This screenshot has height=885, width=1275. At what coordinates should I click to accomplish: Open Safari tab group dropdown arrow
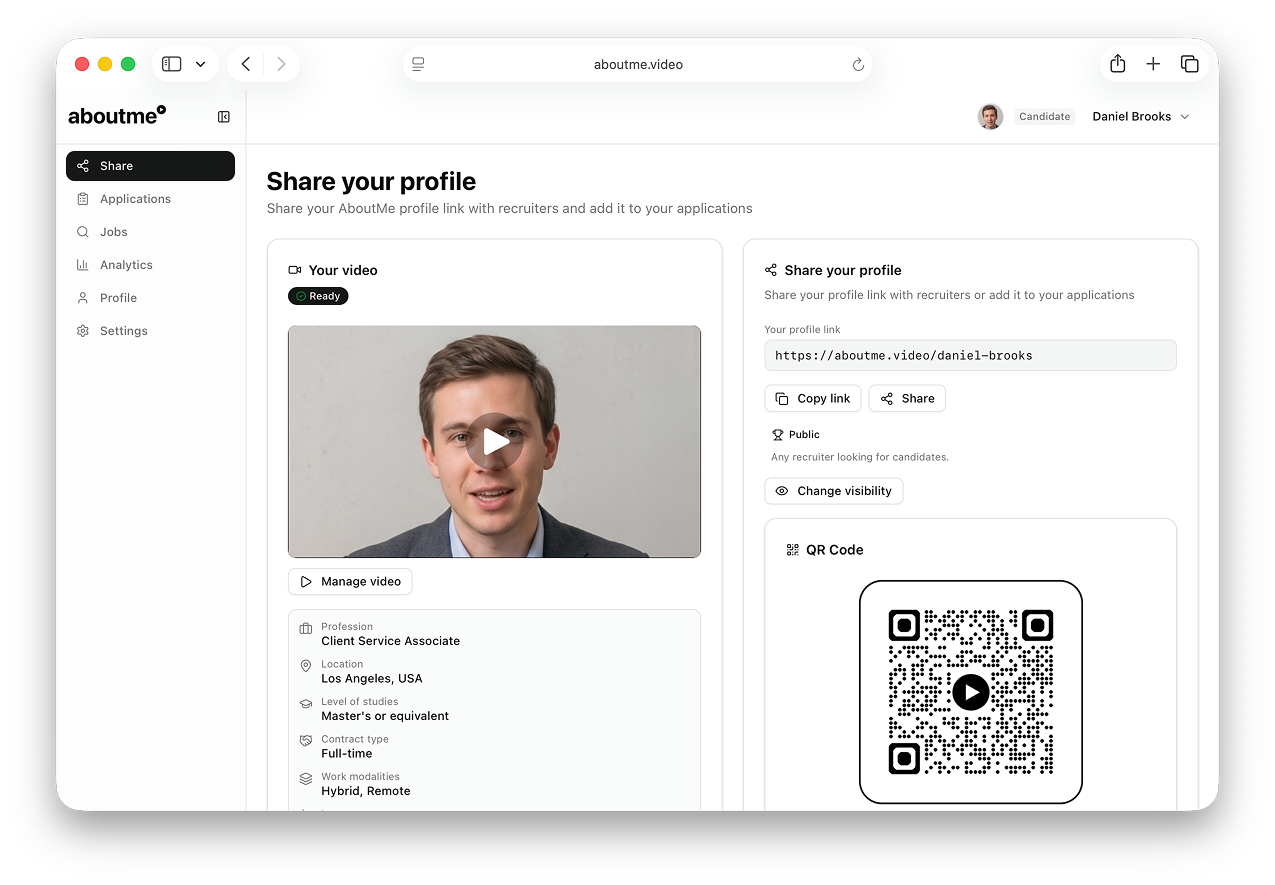click(200, 64)
